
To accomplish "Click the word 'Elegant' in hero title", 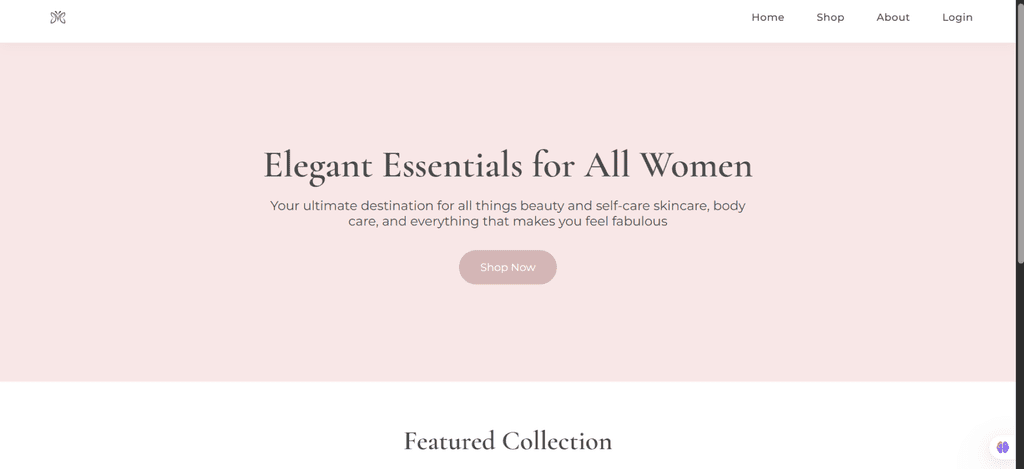I will [317, 166].
